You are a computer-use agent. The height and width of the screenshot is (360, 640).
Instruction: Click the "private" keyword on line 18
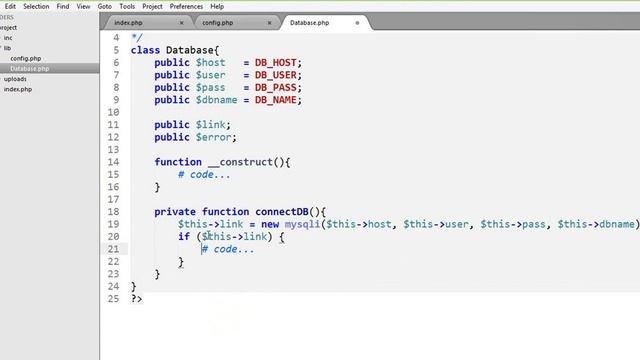click(175, 212)
